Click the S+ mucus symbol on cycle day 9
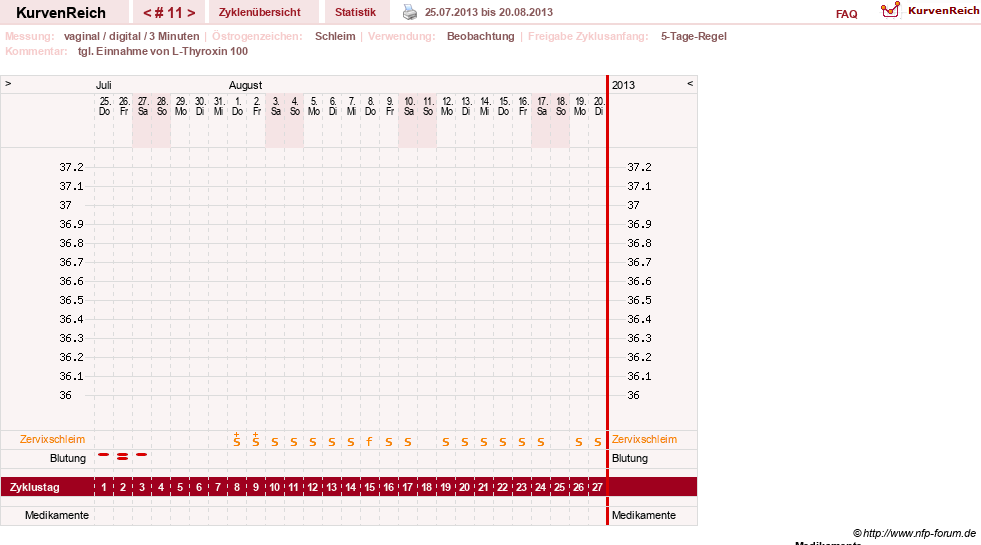The image size is (981, 545). [x=256, y=439]
